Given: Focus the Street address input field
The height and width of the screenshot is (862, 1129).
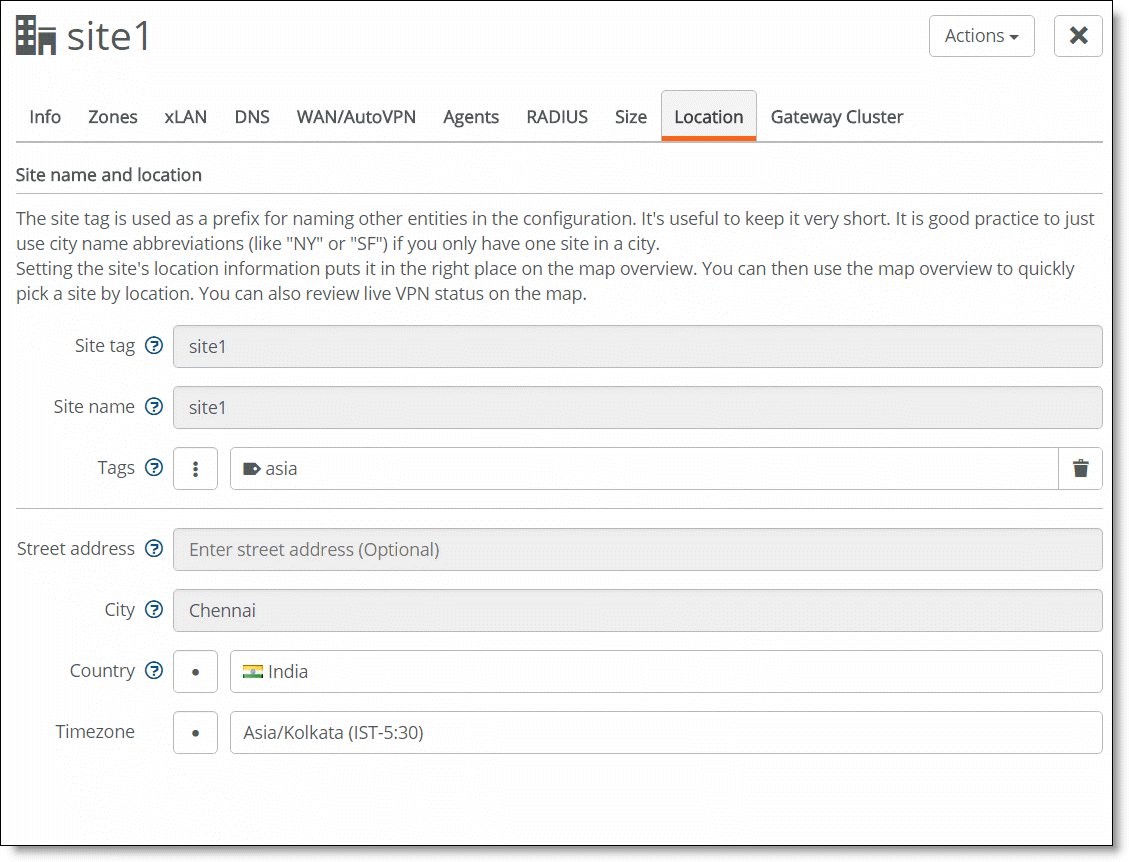Looking at the screenshot, I should (x=637, y=549).
